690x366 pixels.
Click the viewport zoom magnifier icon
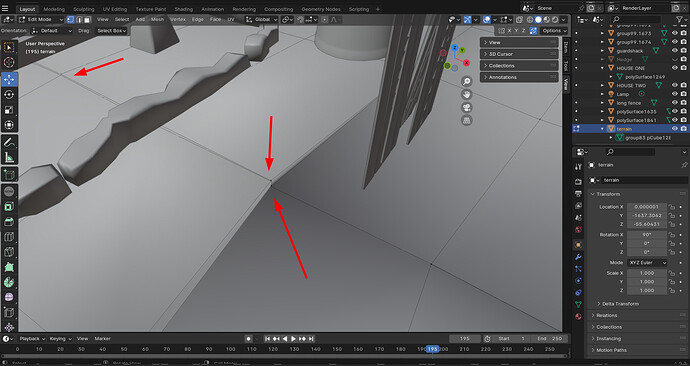[466, 81]
